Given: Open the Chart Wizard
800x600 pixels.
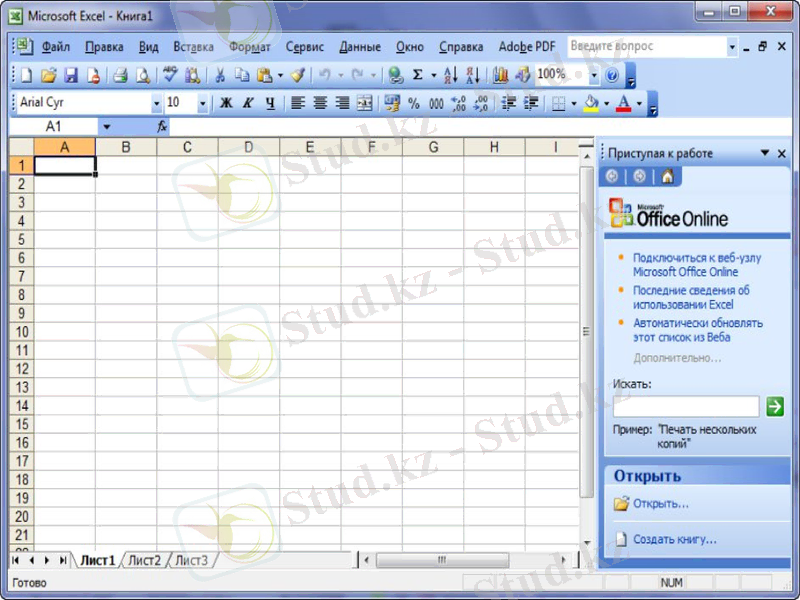Looking at the screenshot, I should click(501, 75).
